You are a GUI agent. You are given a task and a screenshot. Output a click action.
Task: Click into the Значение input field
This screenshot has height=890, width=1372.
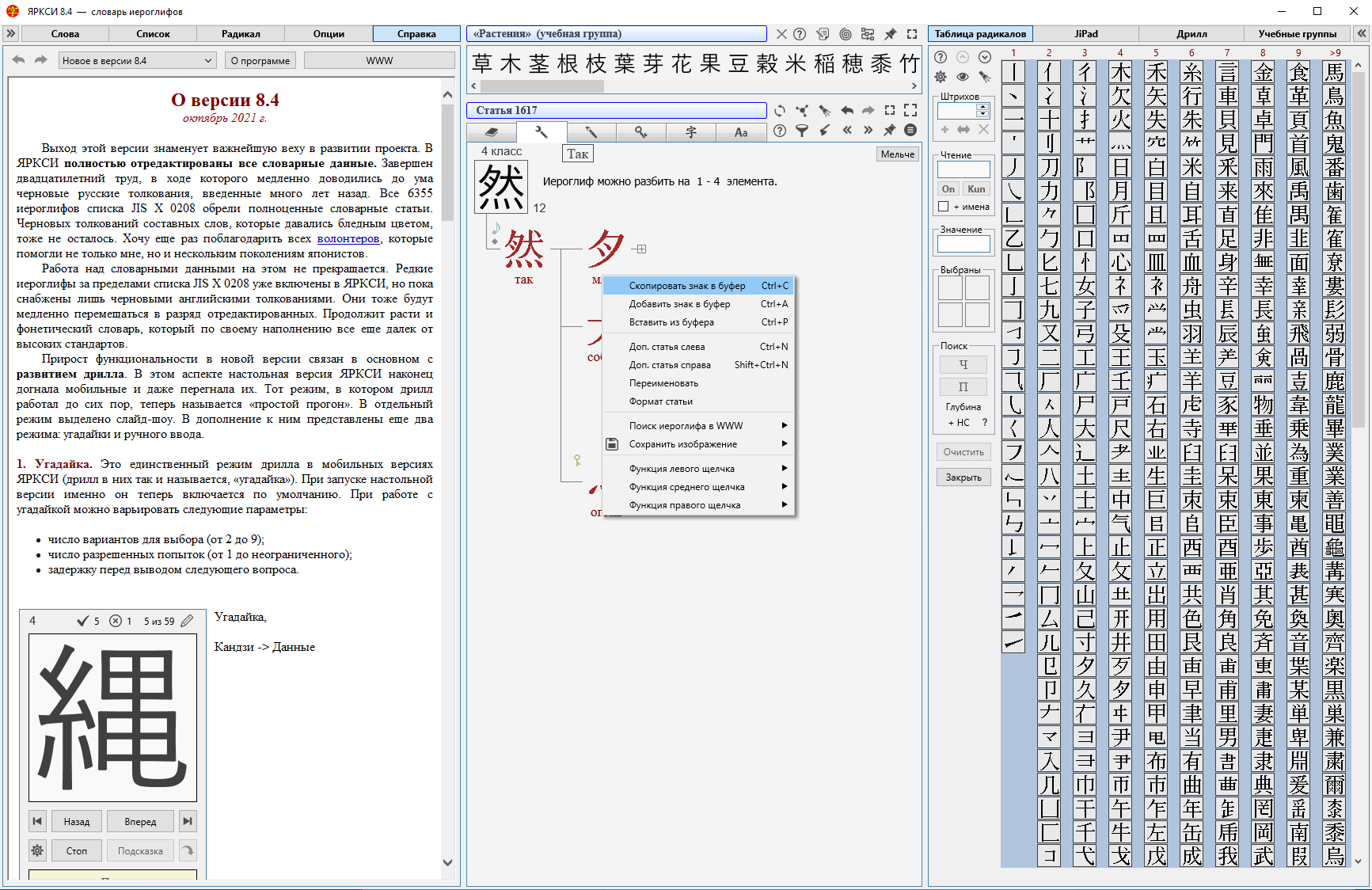963,244
